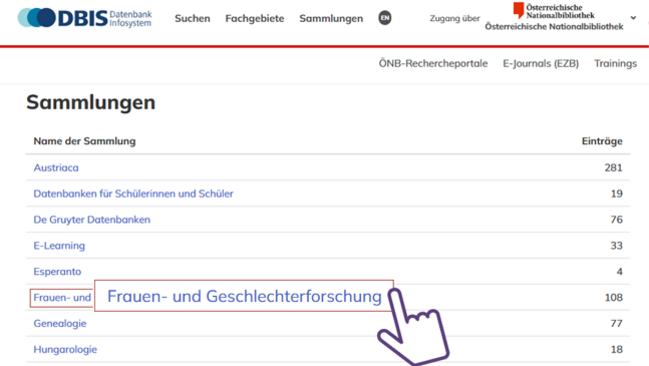
Task: Open the Austriaca collection
Action: coord(56,168)
